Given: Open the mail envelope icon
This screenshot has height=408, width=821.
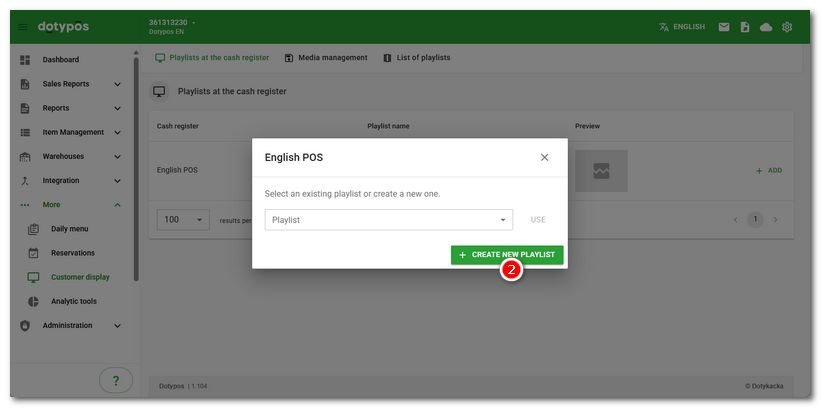Looking at the screenshot, I should [723, 27].
